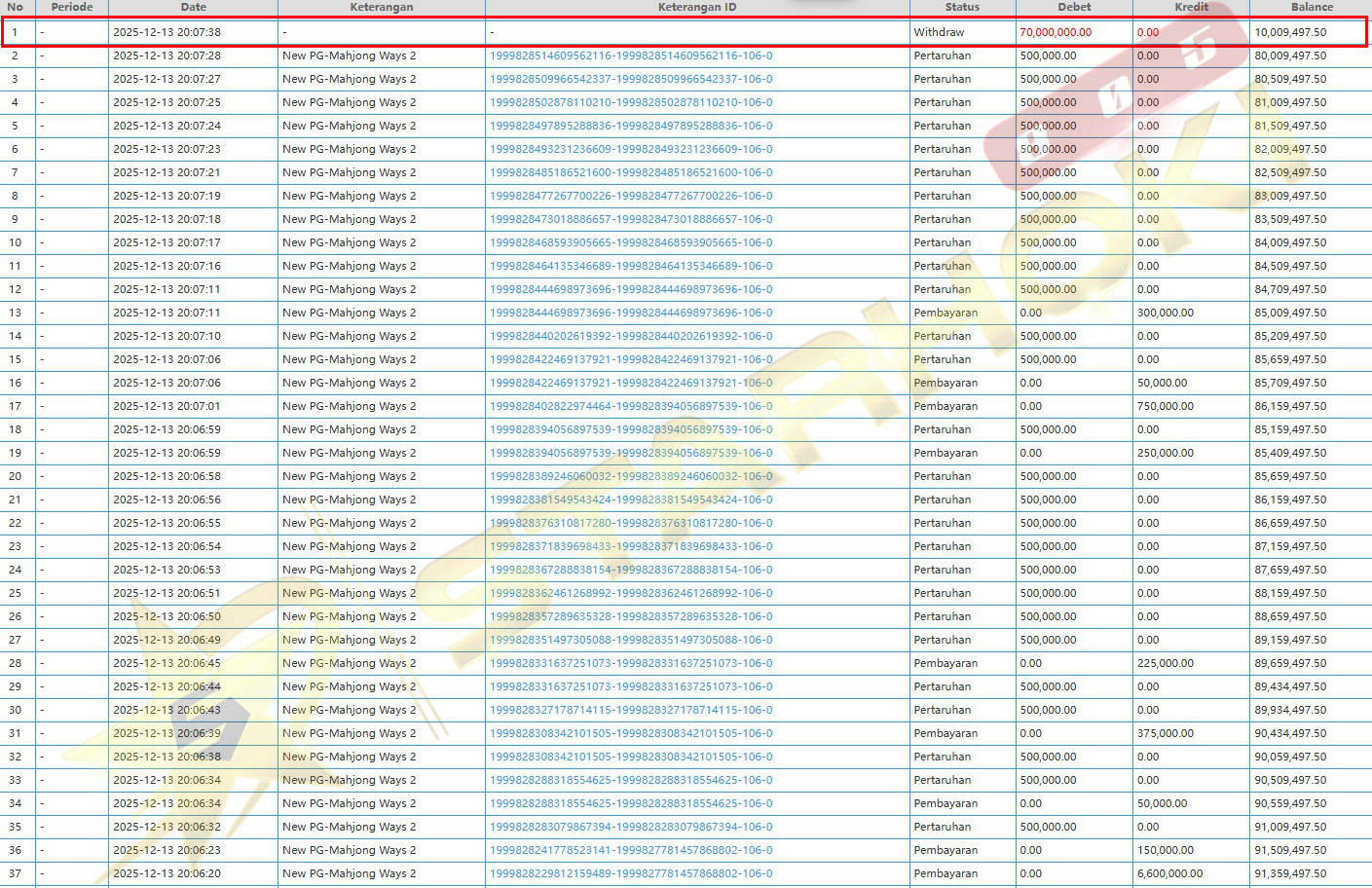The height and width of the screenshot is (888, 1372).
Task: Open the transaction ID link in row 10
Action: click(x=631, y=242)
